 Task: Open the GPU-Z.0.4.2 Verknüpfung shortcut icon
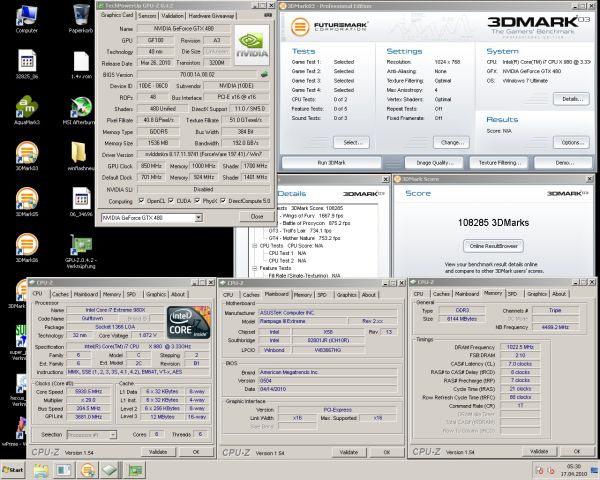[81, 251]
